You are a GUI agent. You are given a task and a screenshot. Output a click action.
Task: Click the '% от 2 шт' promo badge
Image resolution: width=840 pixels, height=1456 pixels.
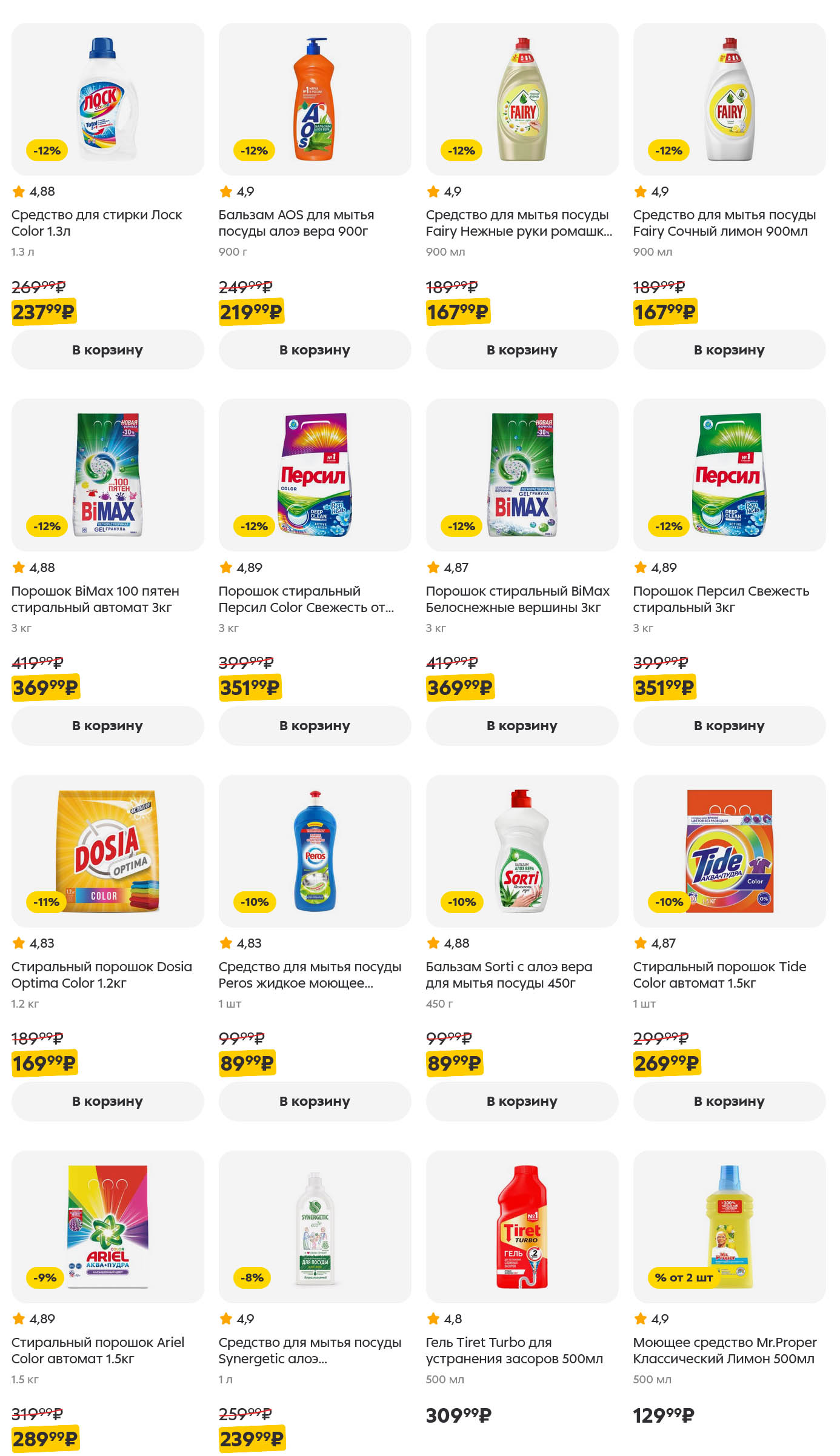pos(684,1277)
